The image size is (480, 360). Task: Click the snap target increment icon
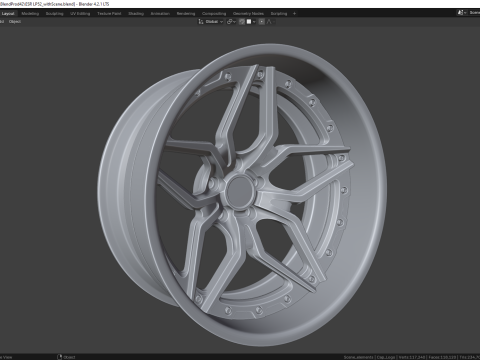pyautogui.click(x=249, y=22)
